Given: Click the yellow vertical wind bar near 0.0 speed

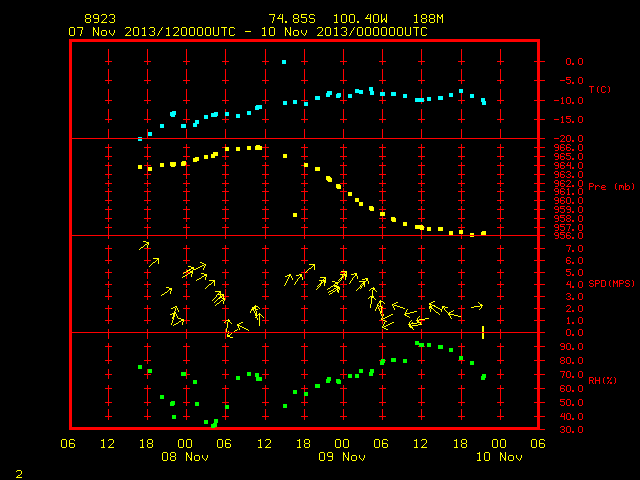Looking at the screenshot, I should click(x=483, y=332).
